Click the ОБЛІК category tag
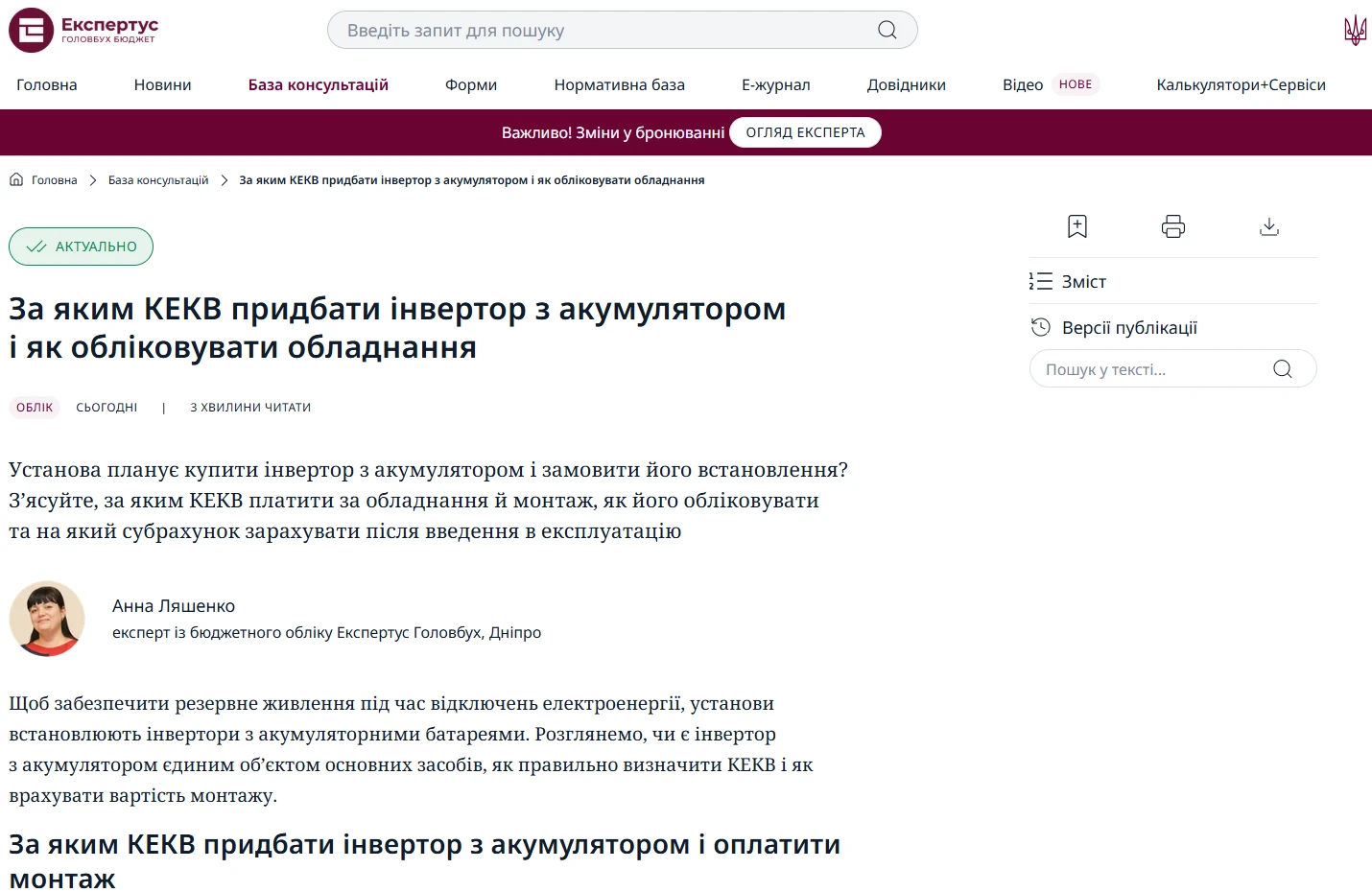1372x892 pixels. tap(35, 408)
